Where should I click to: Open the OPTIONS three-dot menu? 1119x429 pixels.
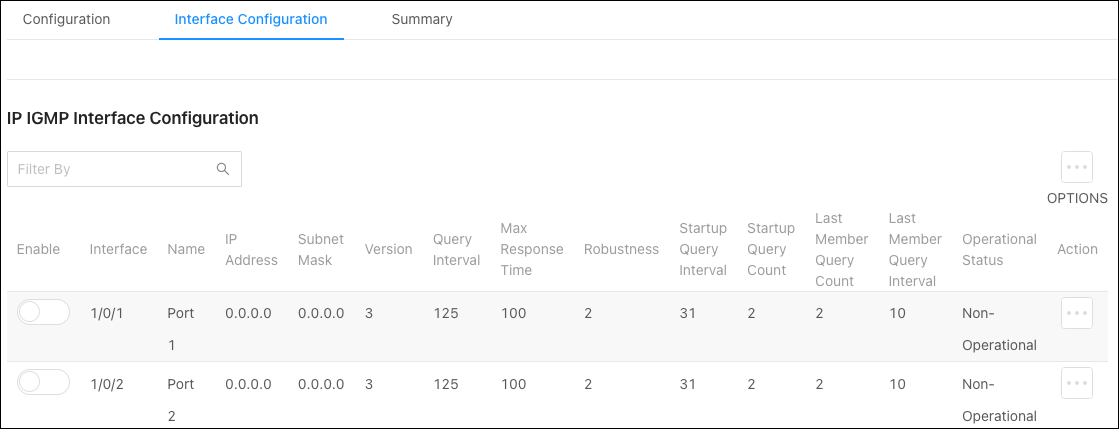coord(1076,168)
